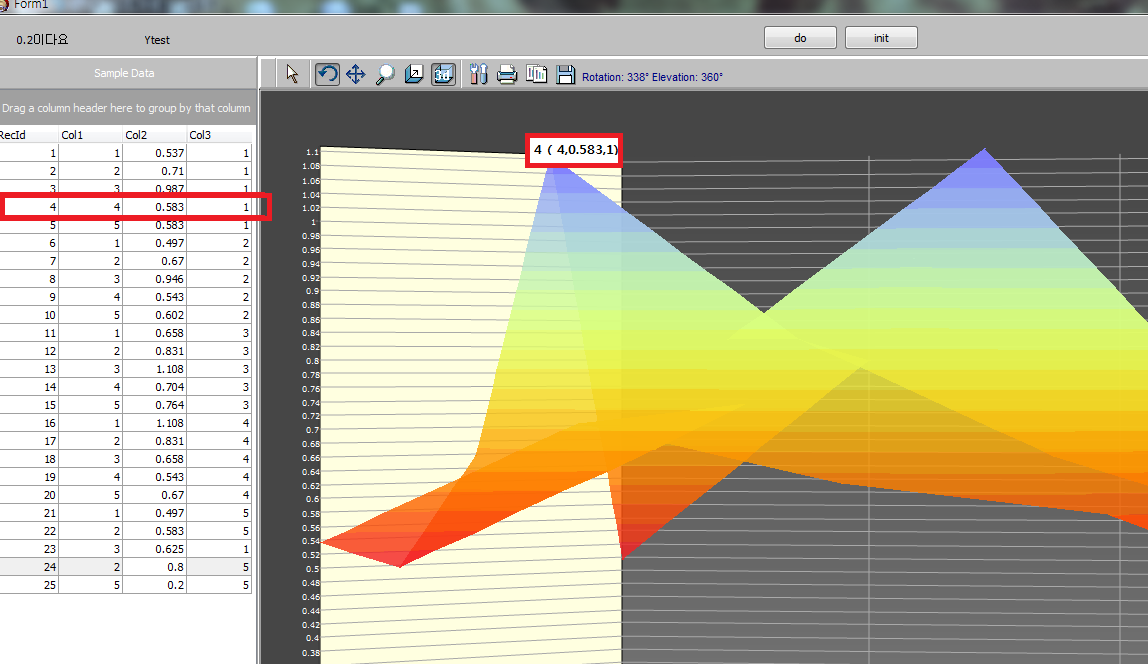Viewport: 1148px width, 664px height.
Task: Toggle the 3D view button
Action: pos(444,75)
